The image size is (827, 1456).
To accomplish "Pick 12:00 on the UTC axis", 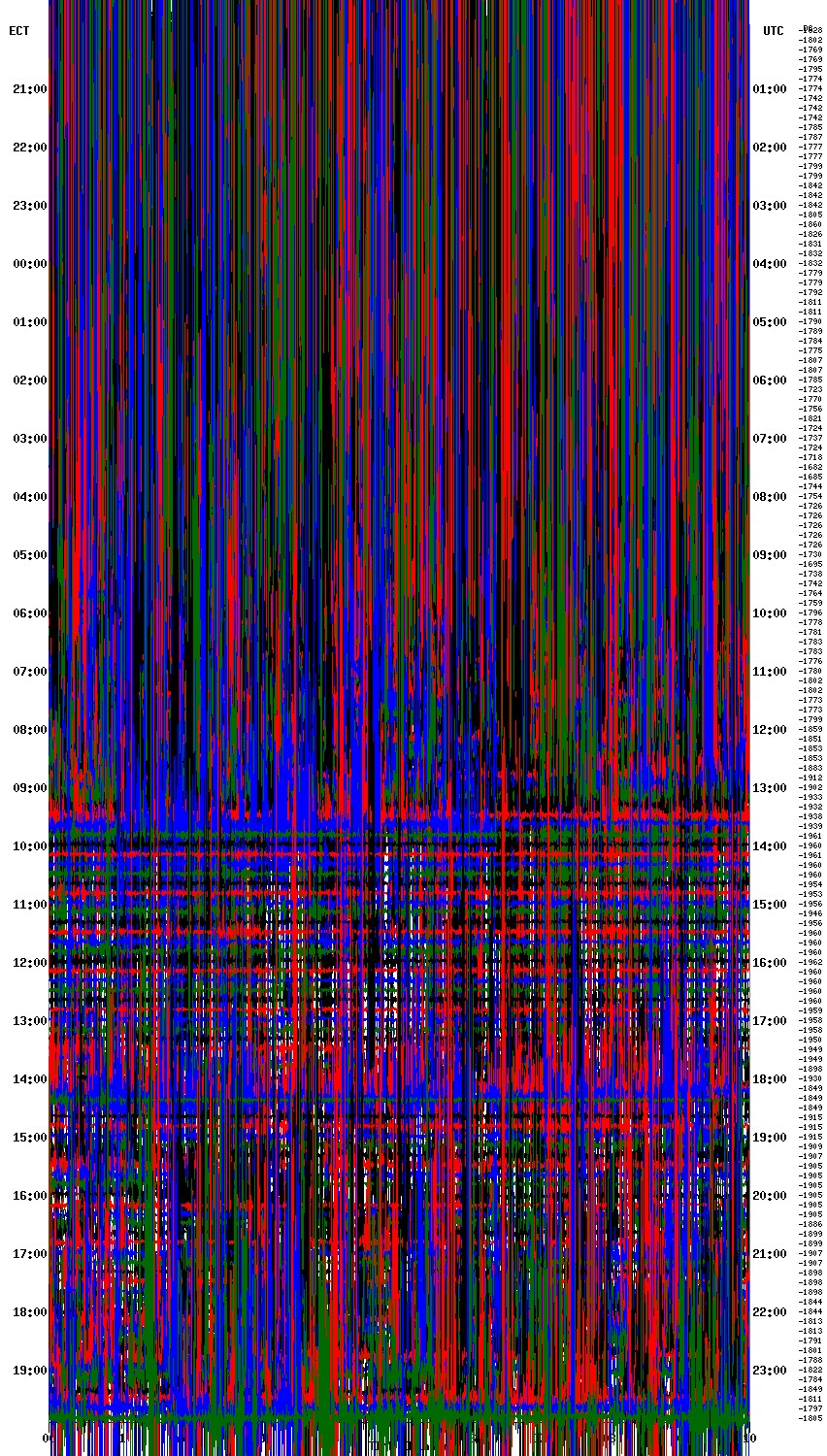I will point(770,730).
